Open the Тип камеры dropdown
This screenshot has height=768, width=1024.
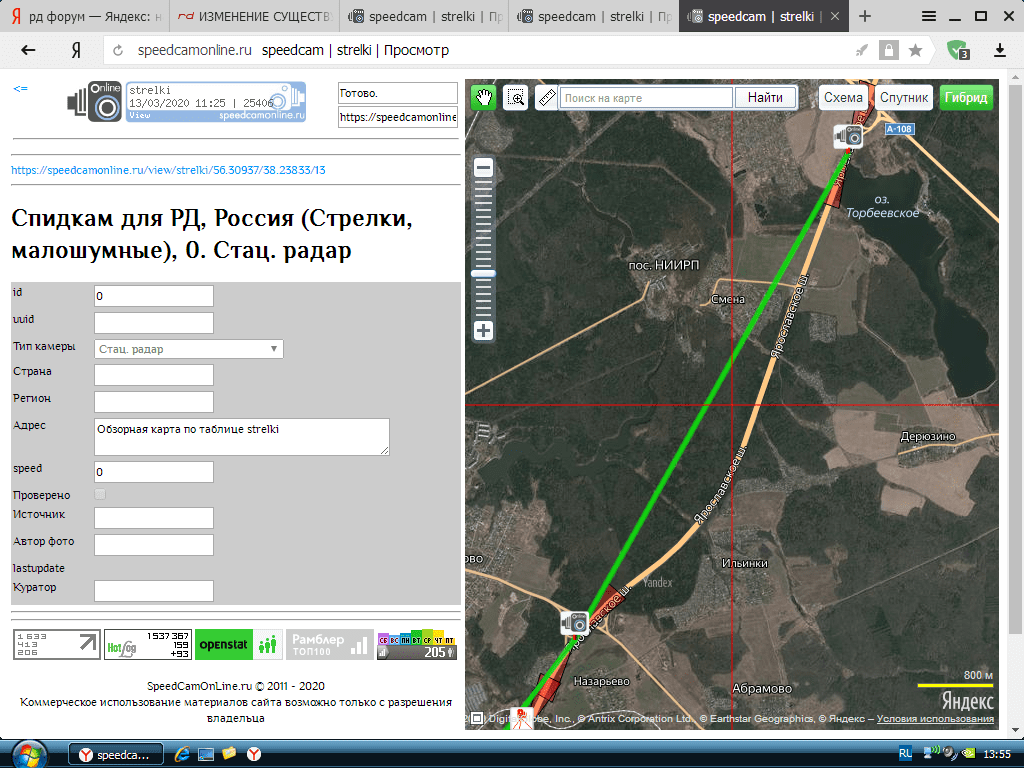[188, 349]
